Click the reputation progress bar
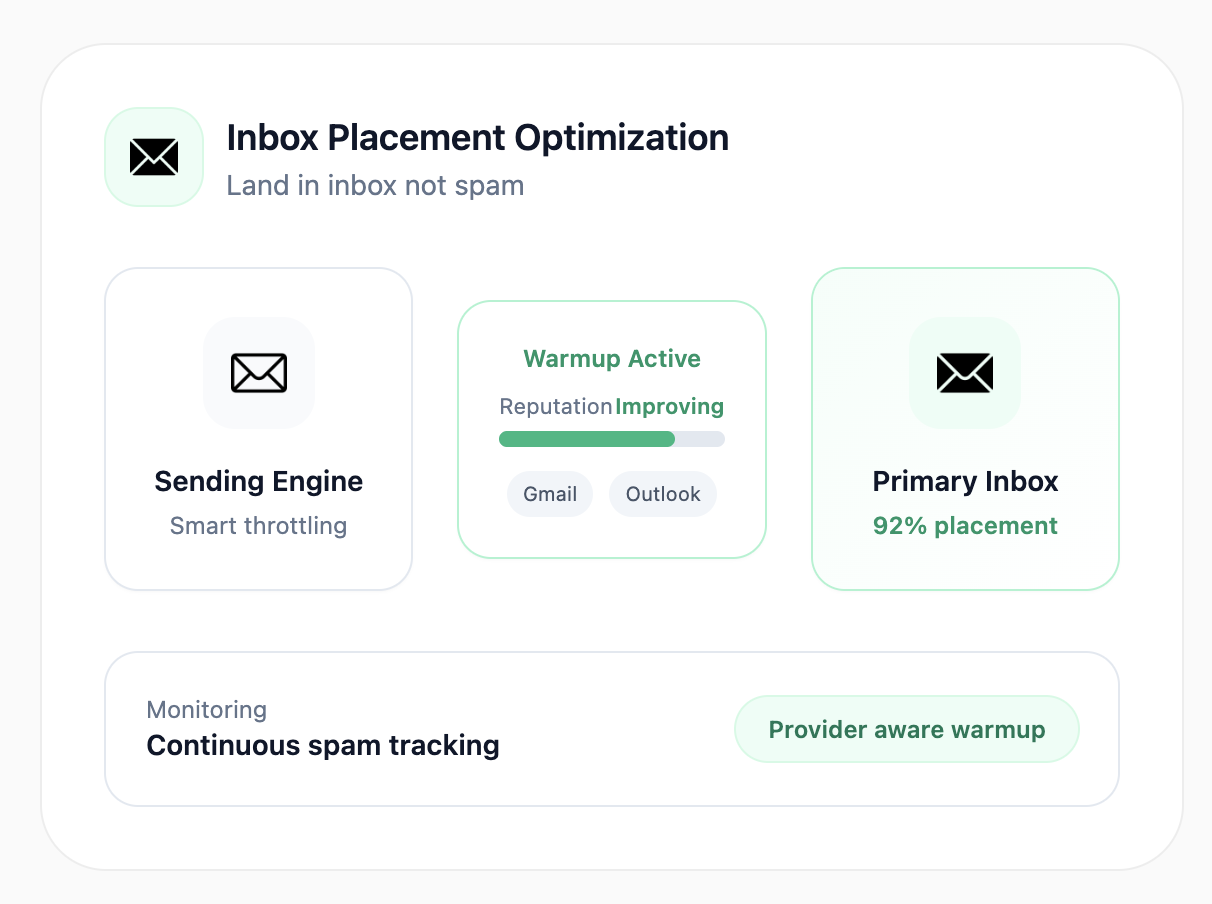 pos(611,438)
